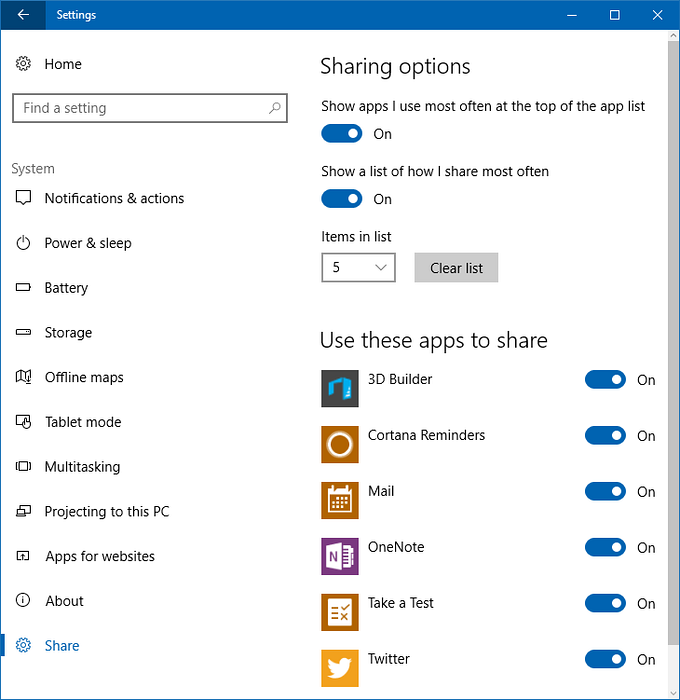The height and width of the screenshot is (700, 680).
Task: Click the 3D Builder app icon
Action: coord(340,388)
